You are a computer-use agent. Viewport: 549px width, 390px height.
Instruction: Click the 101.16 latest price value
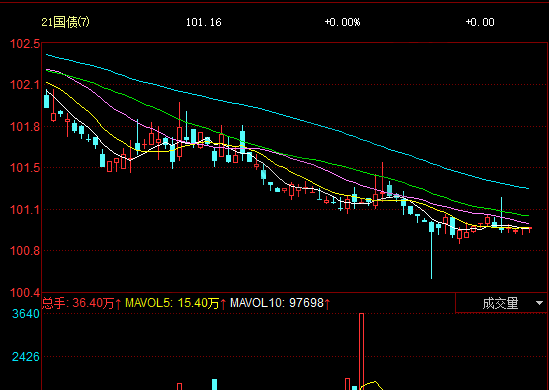tap(203, 22)
